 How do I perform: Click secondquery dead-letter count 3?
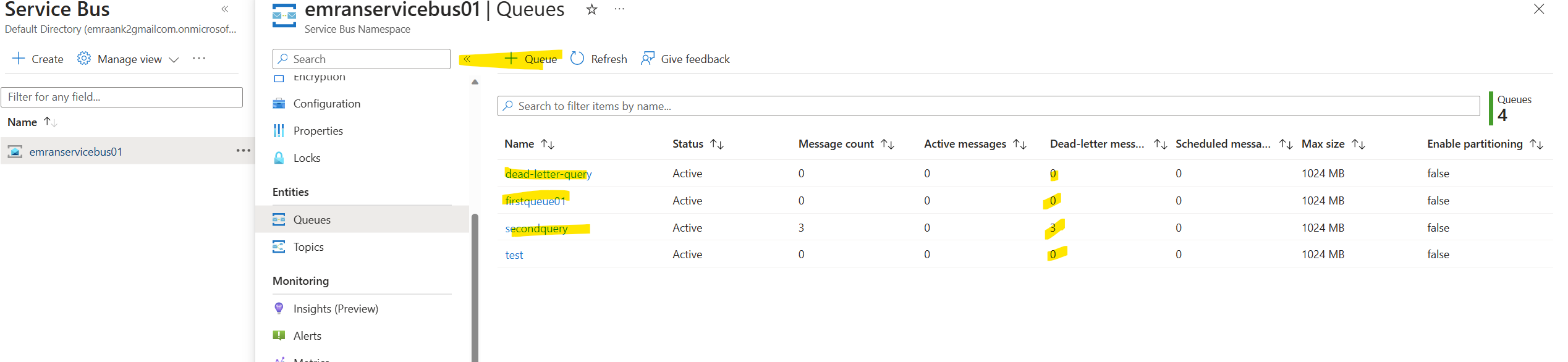1053,228
